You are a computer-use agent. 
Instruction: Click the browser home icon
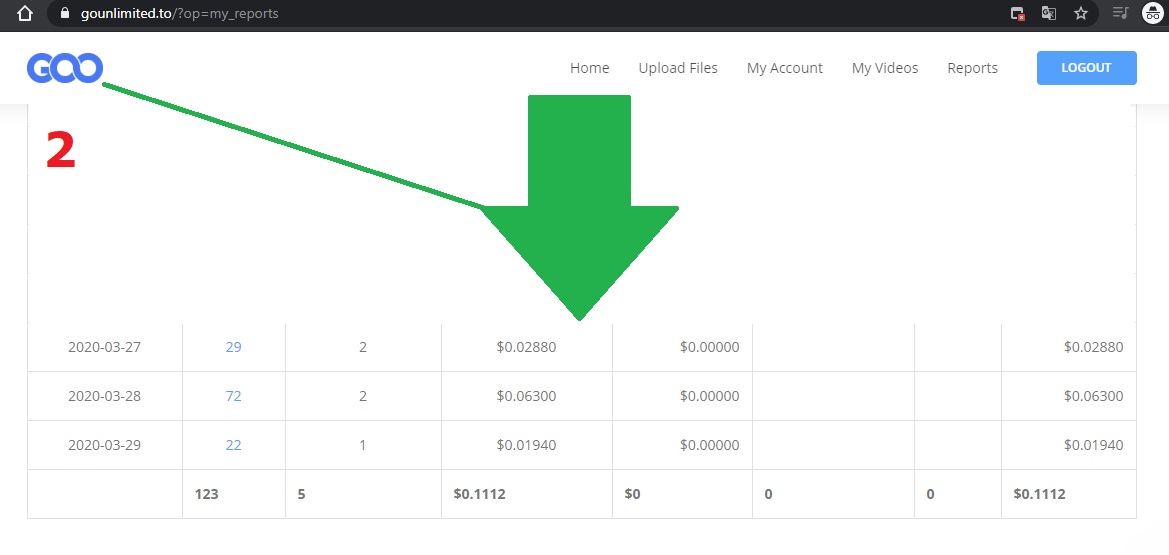[x=25, y=13]
